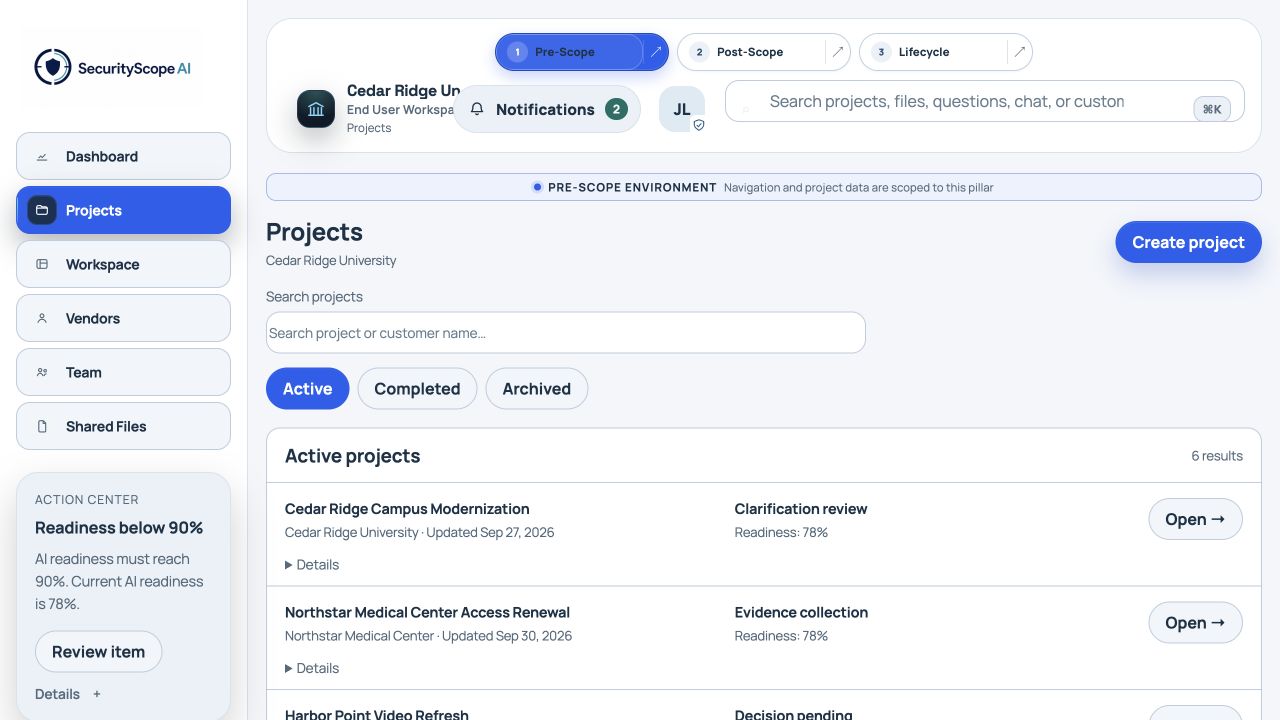Open Dashboard via its chart icon

42,157
